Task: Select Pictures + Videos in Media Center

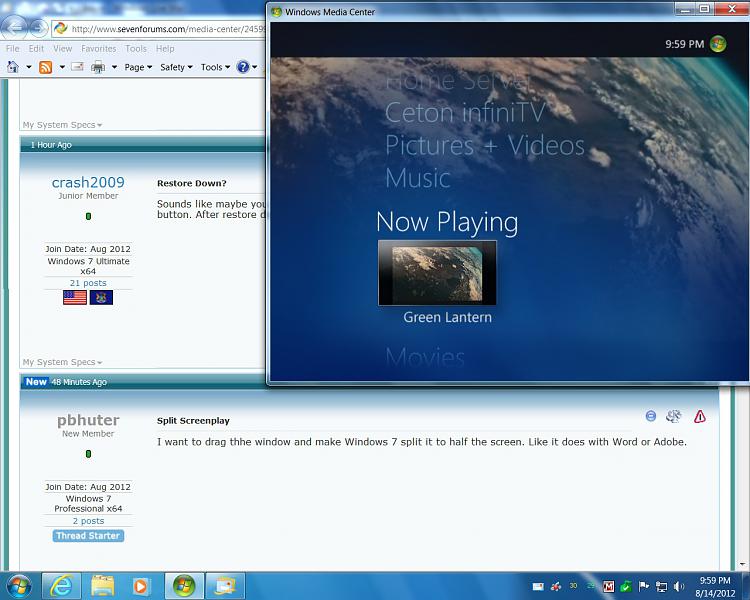Action: (x=485, y=145)
